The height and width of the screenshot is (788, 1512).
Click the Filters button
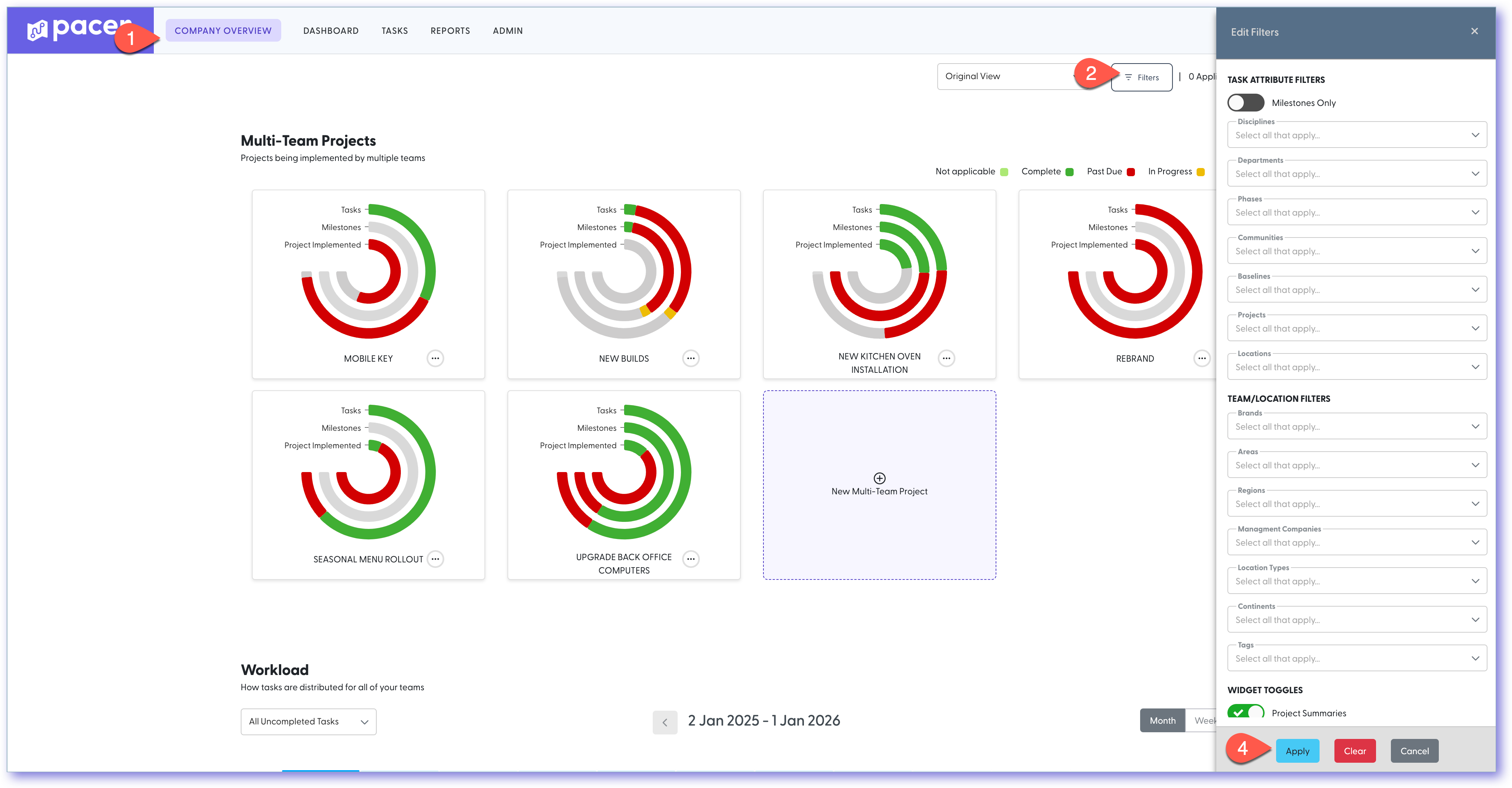coord(1142,78)
